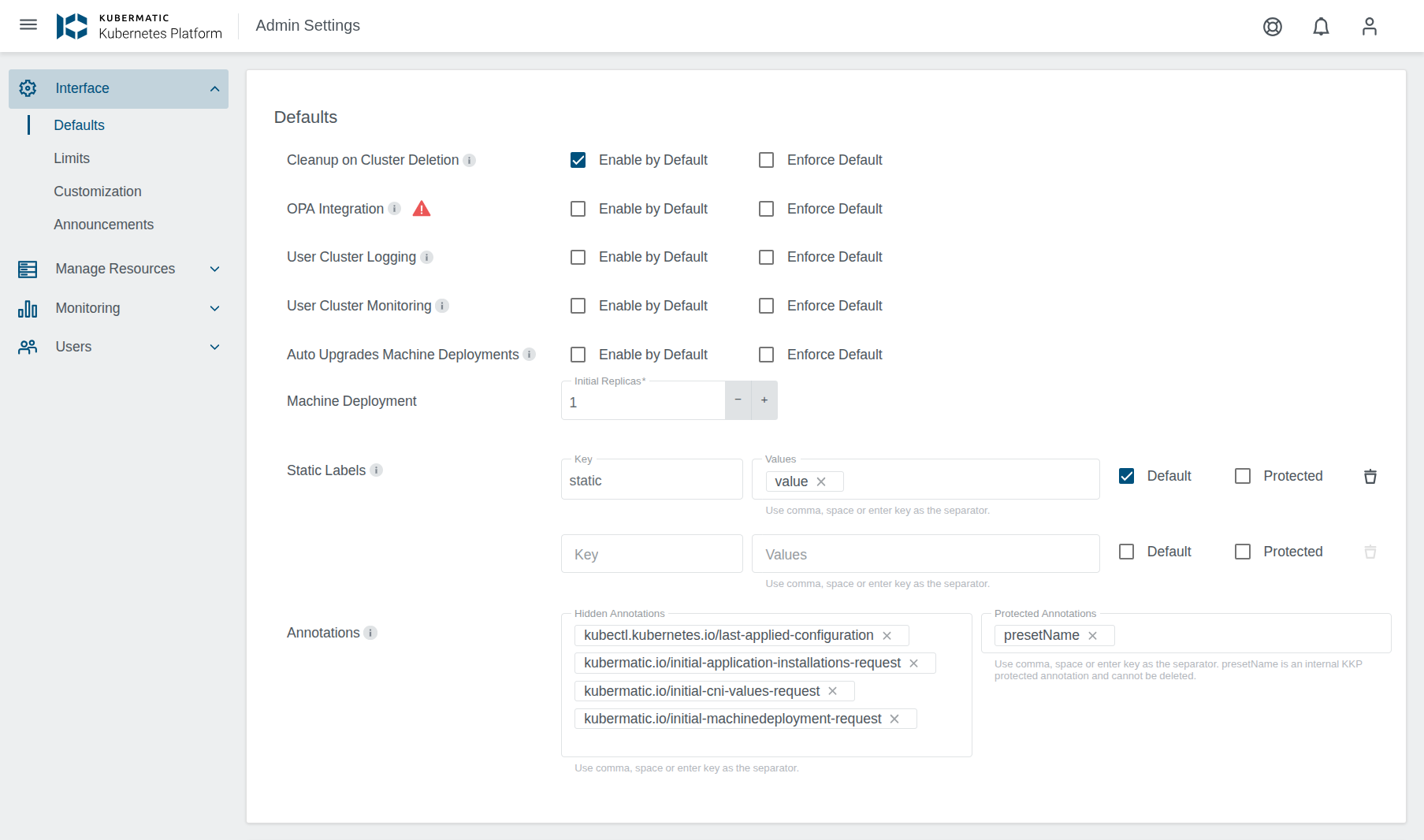1424x840 pixels.
Task: Open the info tooltip next to Annotations
Action: 370,633
